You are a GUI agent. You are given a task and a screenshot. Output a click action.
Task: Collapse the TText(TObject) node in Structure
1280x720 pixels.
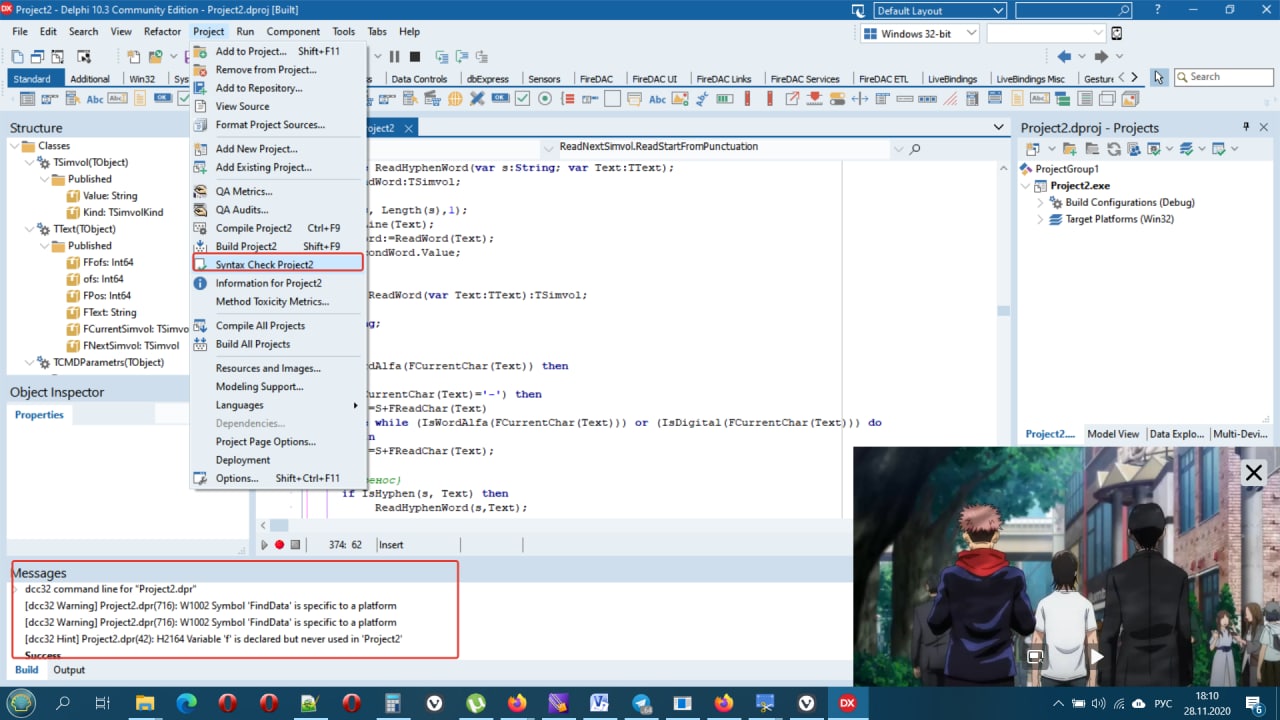click(29, 229)
